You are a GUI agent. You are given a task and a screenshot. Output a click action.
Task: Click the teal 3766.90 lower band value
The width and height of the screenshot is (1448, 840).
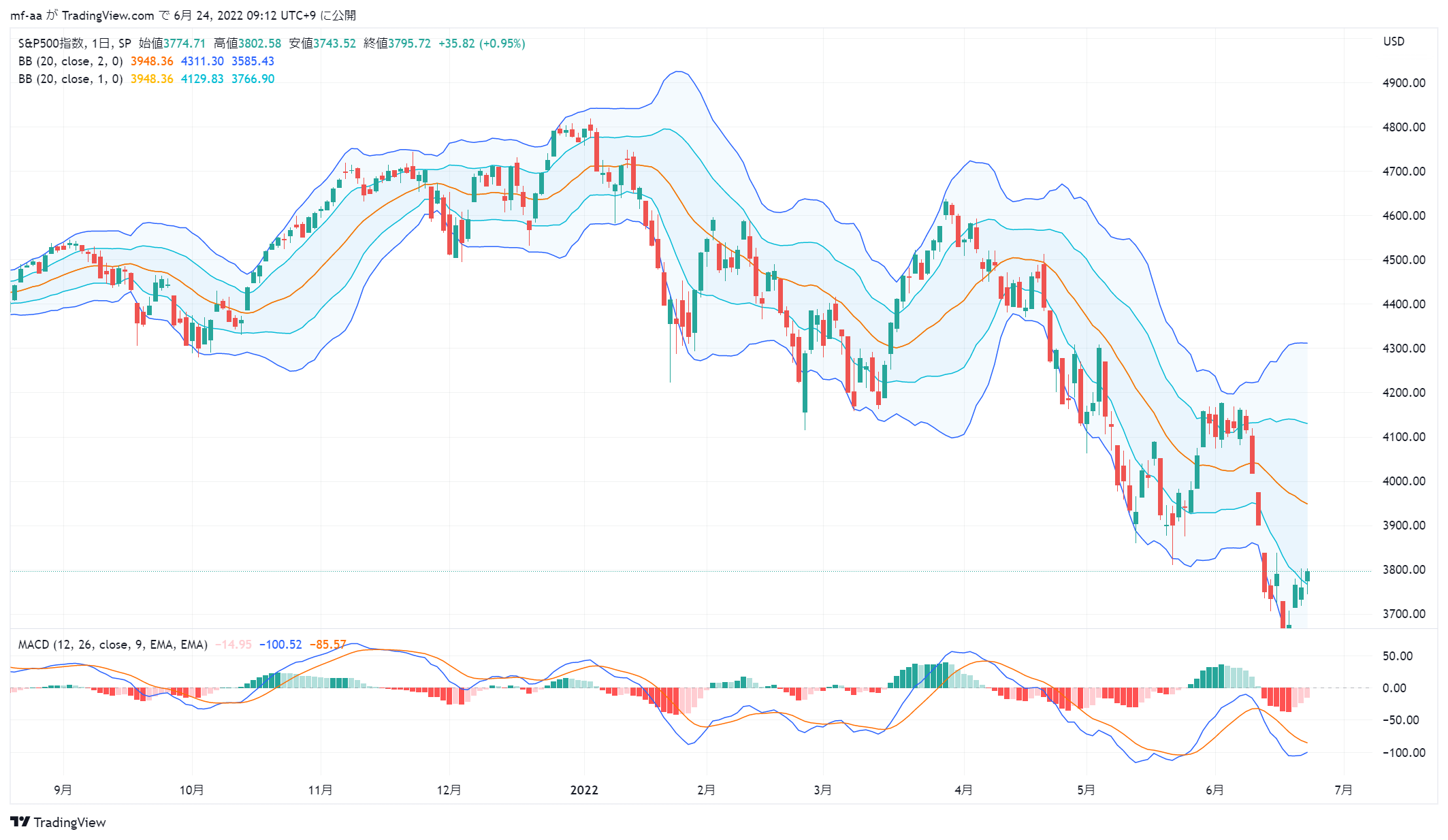tap(253, 79)
